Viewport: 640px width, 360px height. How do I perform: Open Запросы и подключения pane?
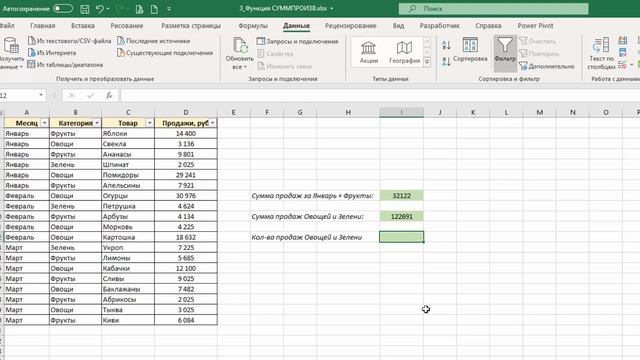298,41
